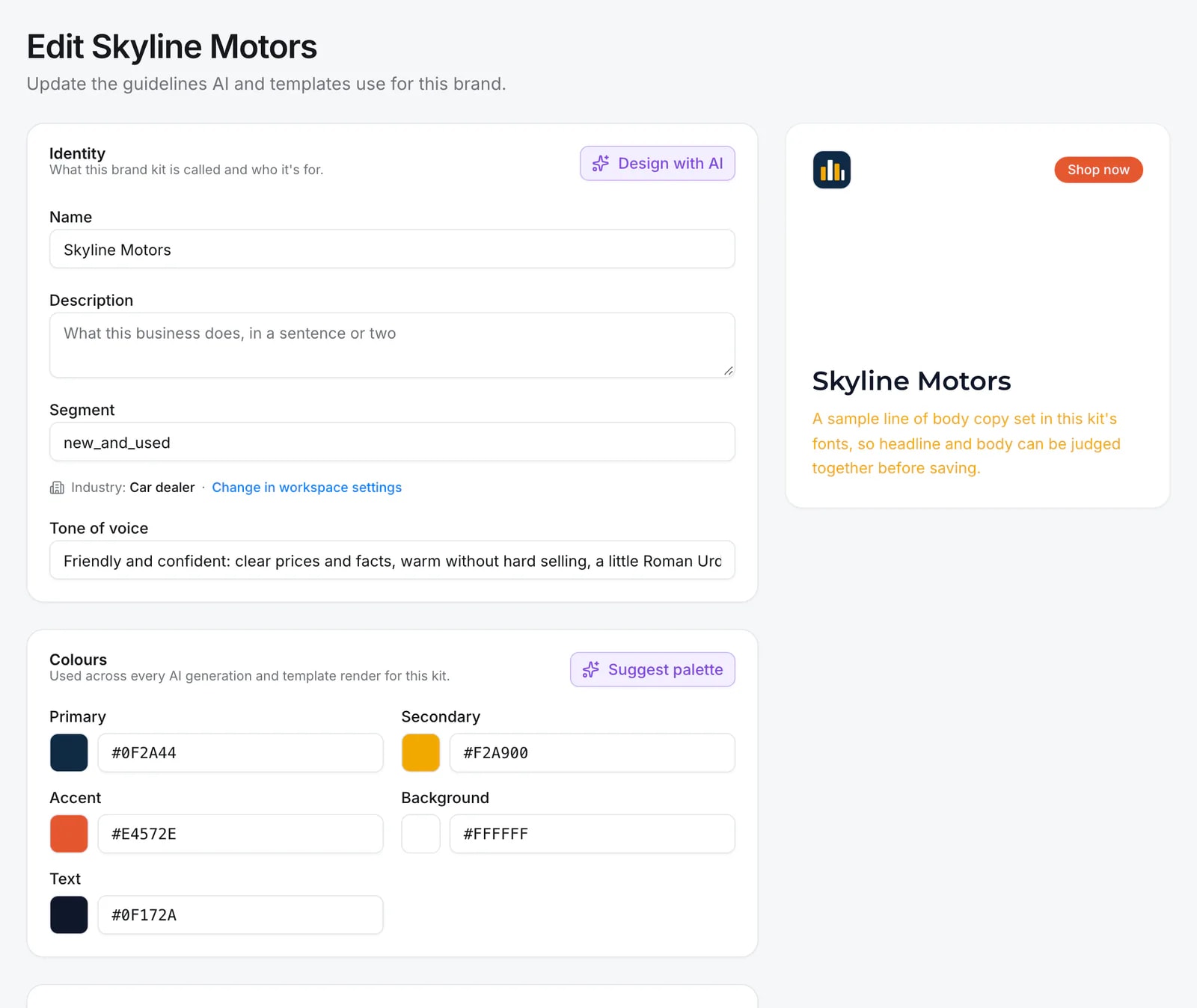Click the sample body copy in preview
The width and height of the screenshot is (1197, 1008).
tap(967, 443)
